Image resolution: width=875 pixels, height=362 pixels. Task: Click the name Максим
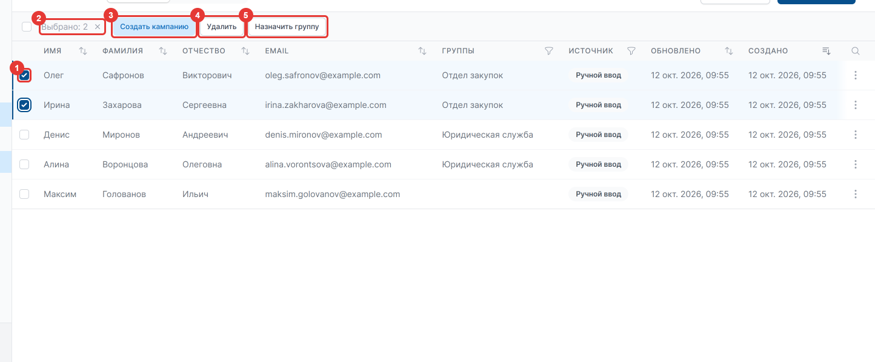pos(60,194)
